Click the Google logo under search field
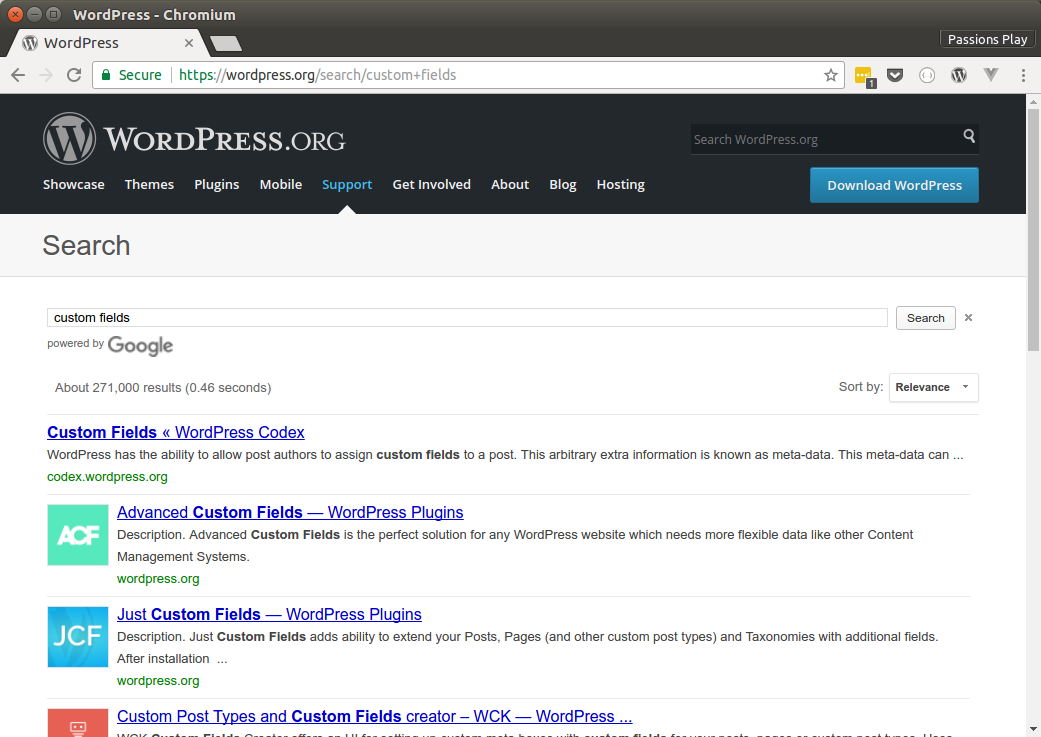1041x737 pixels. (x=140, y=345)
